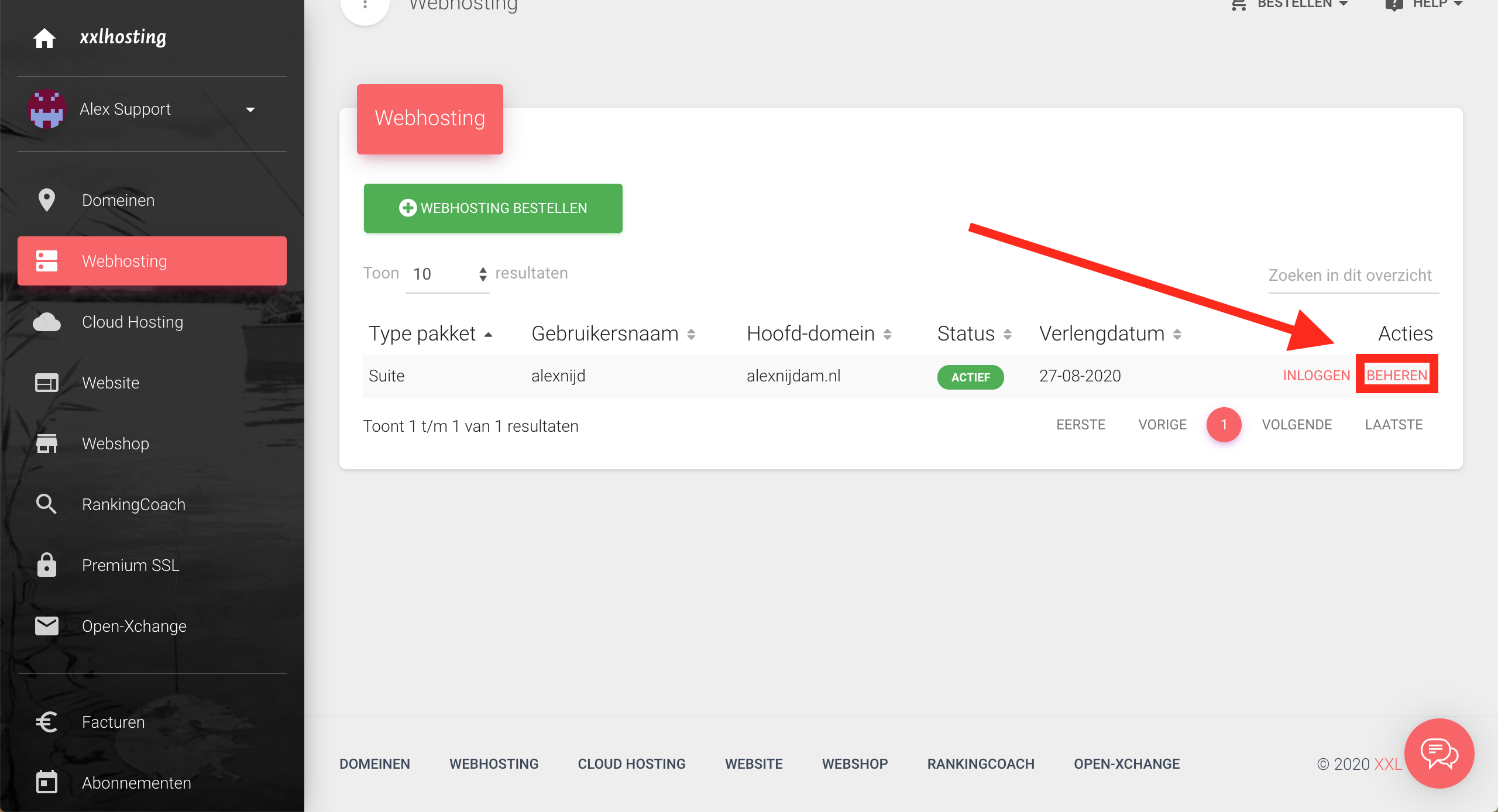Viewport: 1498px width, 812px height.
Task: Select RankingCoach in the sidebar
Action: 152,504
